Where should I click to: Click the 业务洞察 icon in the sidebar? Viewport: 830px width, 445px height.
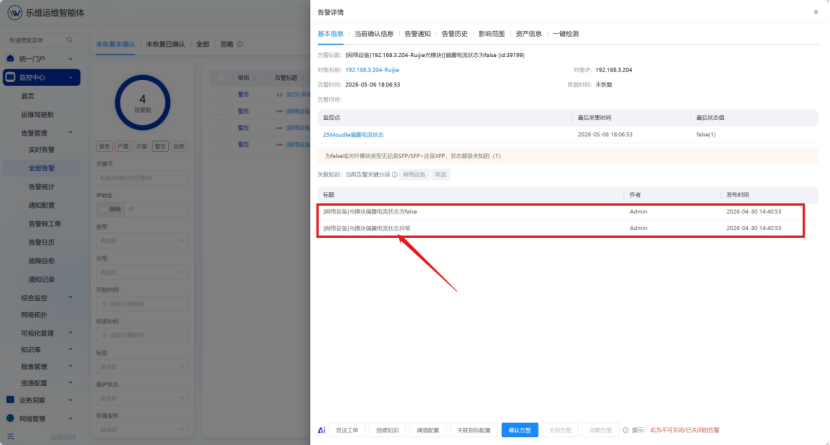click(x=10, y=399)
